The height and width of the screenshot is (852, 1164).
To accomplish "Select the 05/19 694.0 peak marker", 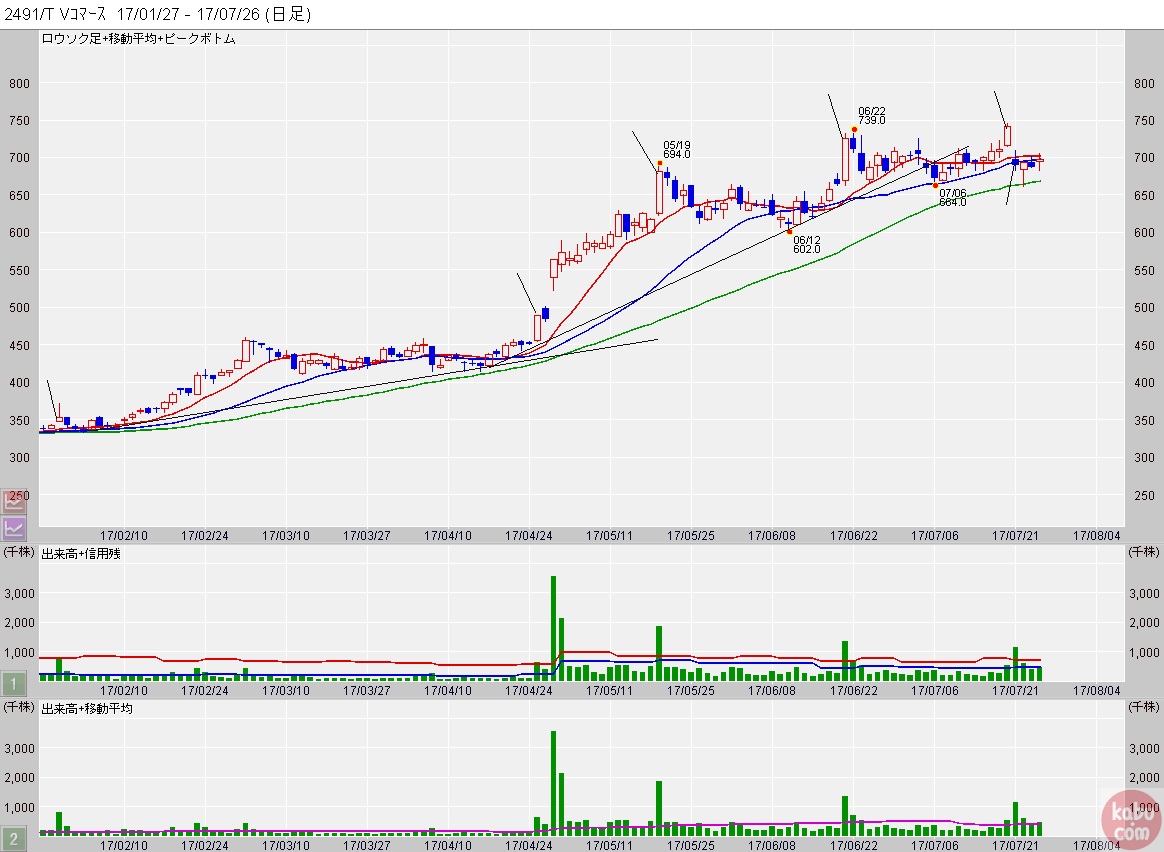I will click(x=660, y=163).
